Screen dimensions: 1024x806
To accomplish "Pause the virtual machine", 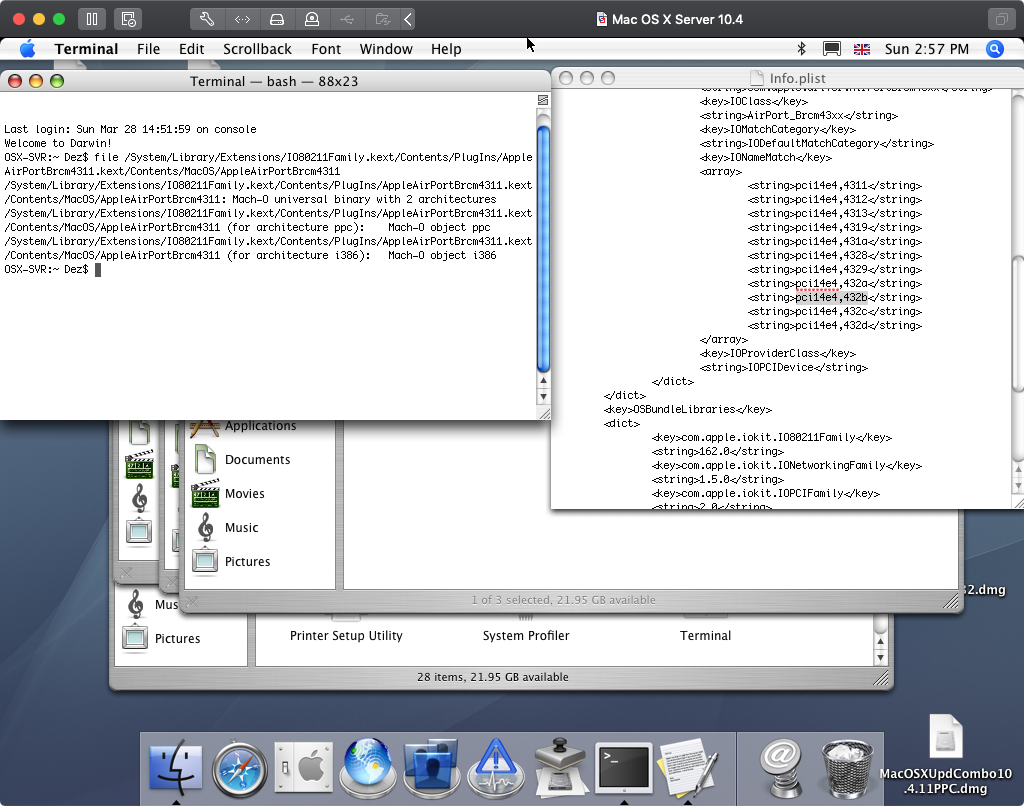I will point(92,19).
